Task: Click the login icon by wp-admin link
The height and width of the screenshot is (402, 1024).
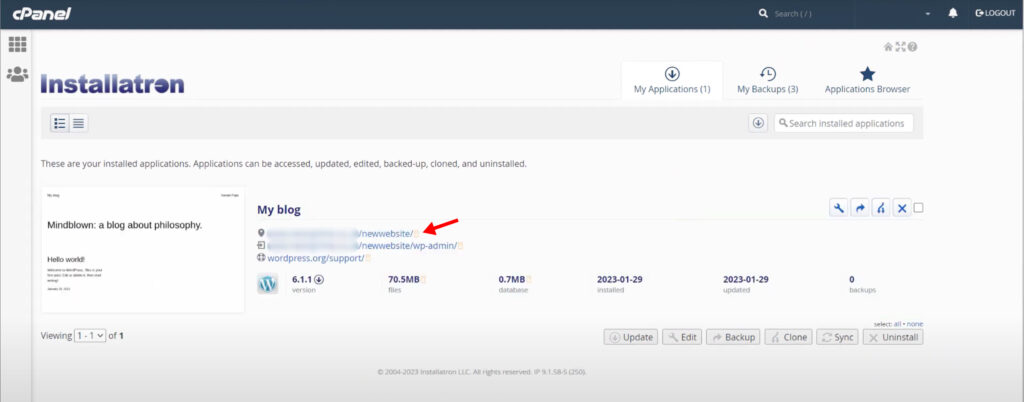Action: click(261, 245)
